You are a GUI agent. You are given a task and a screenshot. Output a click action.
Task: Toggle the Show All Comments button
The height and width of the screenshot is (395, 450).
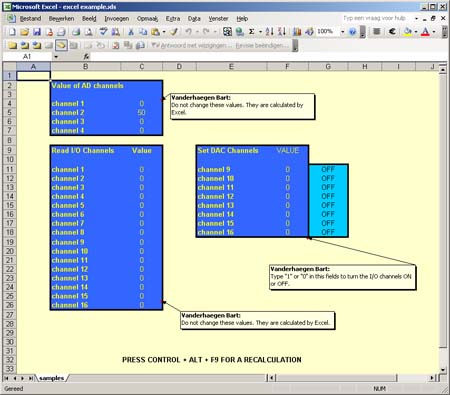[61, 45]
